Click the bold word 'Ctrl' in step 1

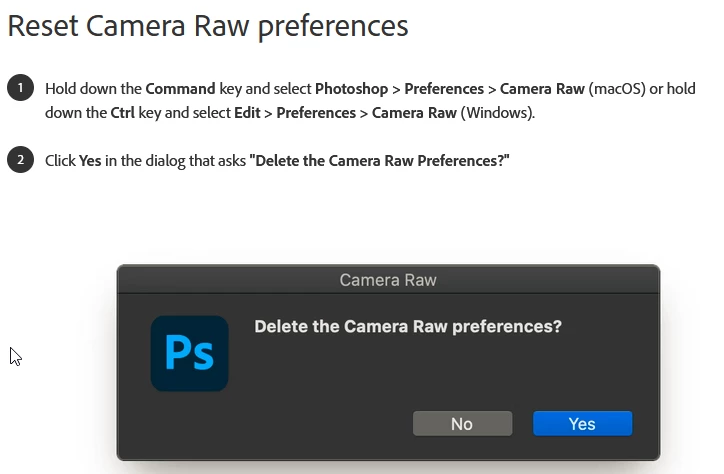click(123, 113)
